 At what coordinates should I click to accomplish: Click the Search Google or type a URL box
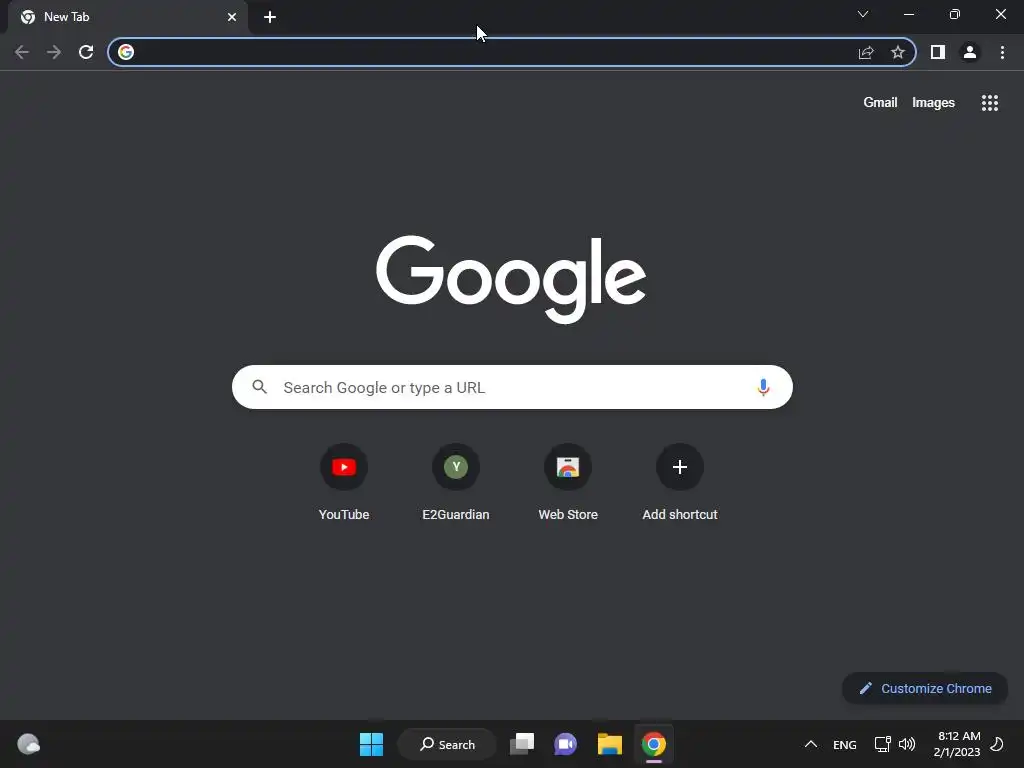tap(512, 387)
